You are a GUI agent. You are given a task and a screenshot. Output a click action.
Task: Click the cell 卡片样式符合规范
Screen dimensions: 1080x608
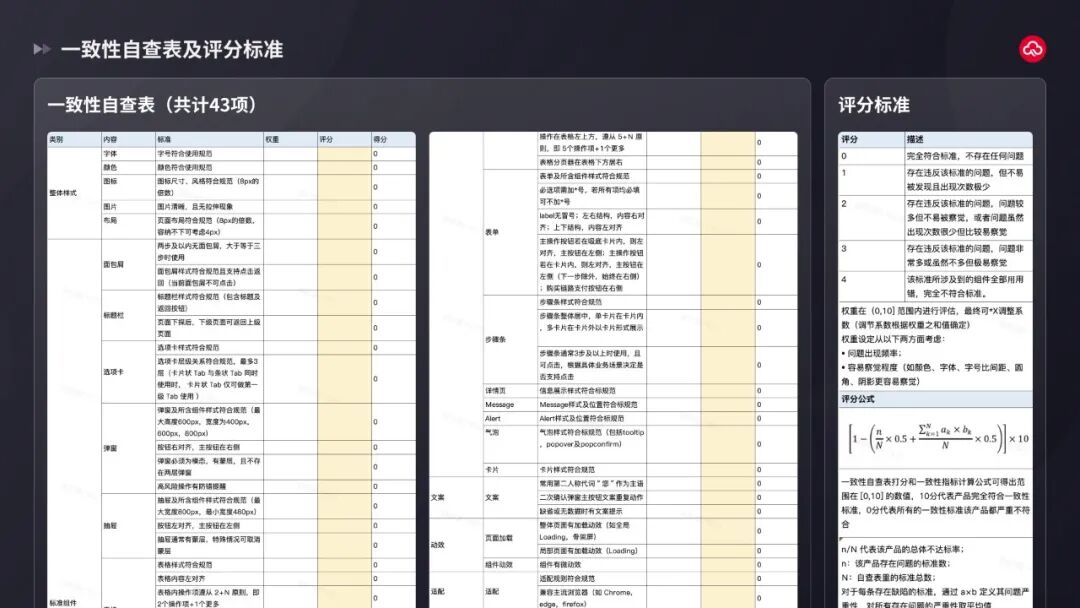[x=592, y=470]
